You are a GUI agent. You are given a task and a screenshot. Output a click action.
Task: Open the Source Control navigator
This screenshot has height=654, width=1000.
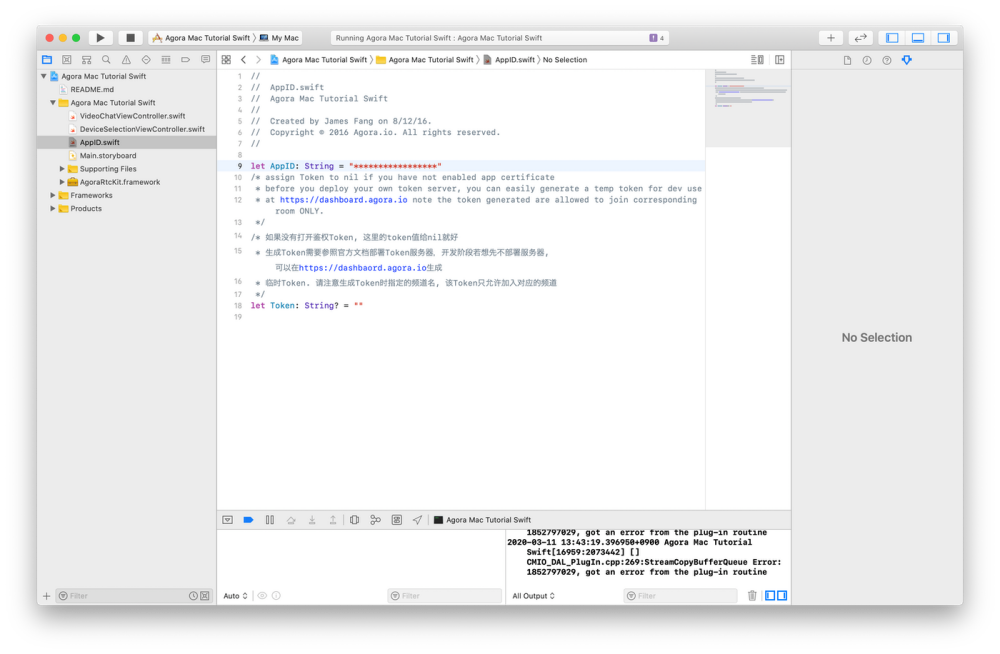66,59
